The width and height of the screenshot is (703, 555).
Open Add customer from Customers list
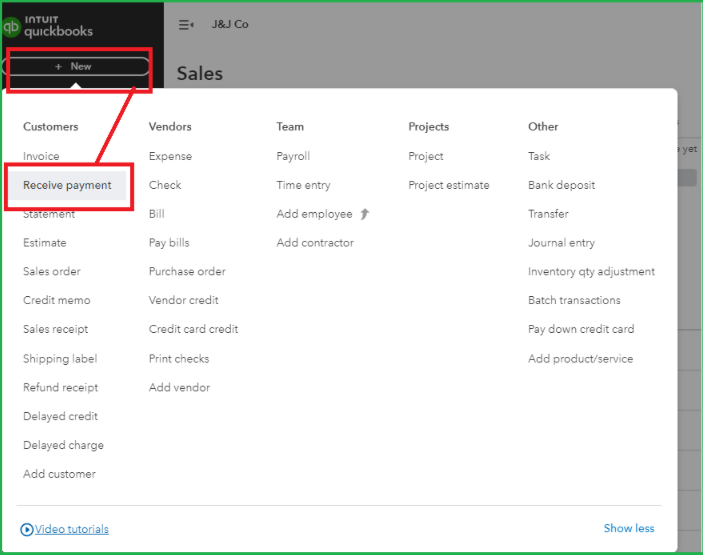(59, 474)
